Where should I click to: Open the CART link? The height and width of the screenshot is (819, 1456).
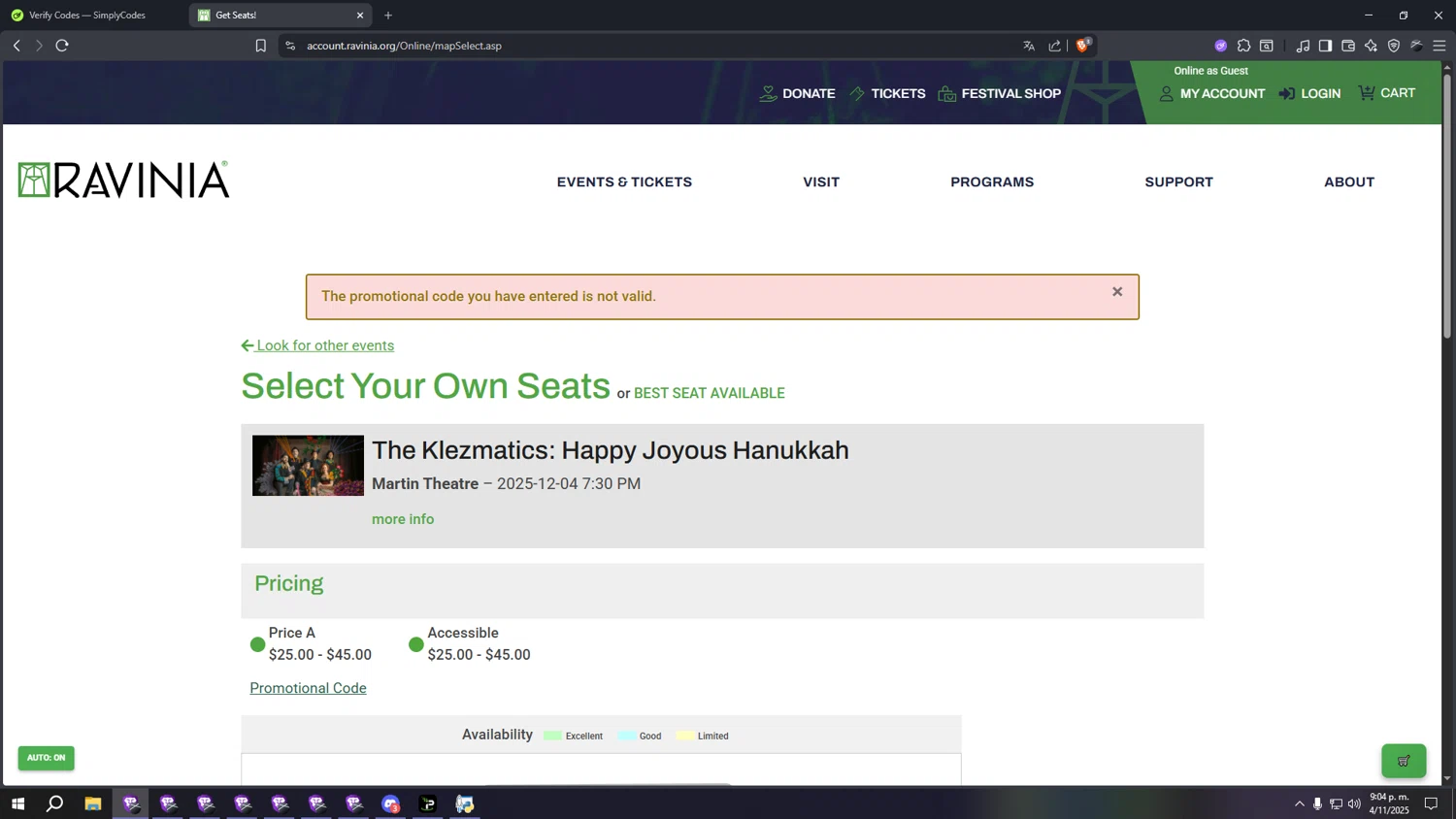[x=1387, y=93]
